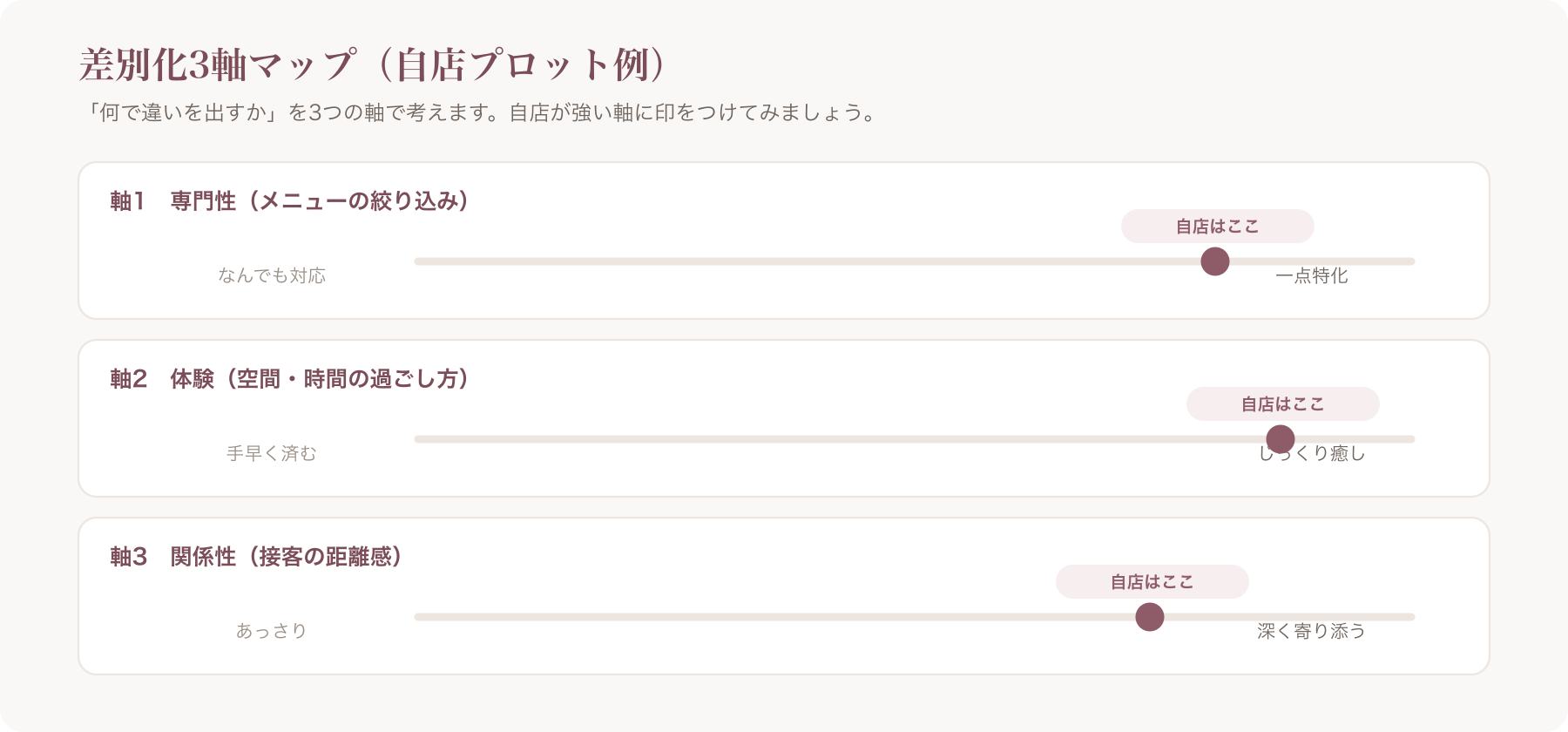
Task: Select the なんでも対応 label
Action: coord(272,275)
